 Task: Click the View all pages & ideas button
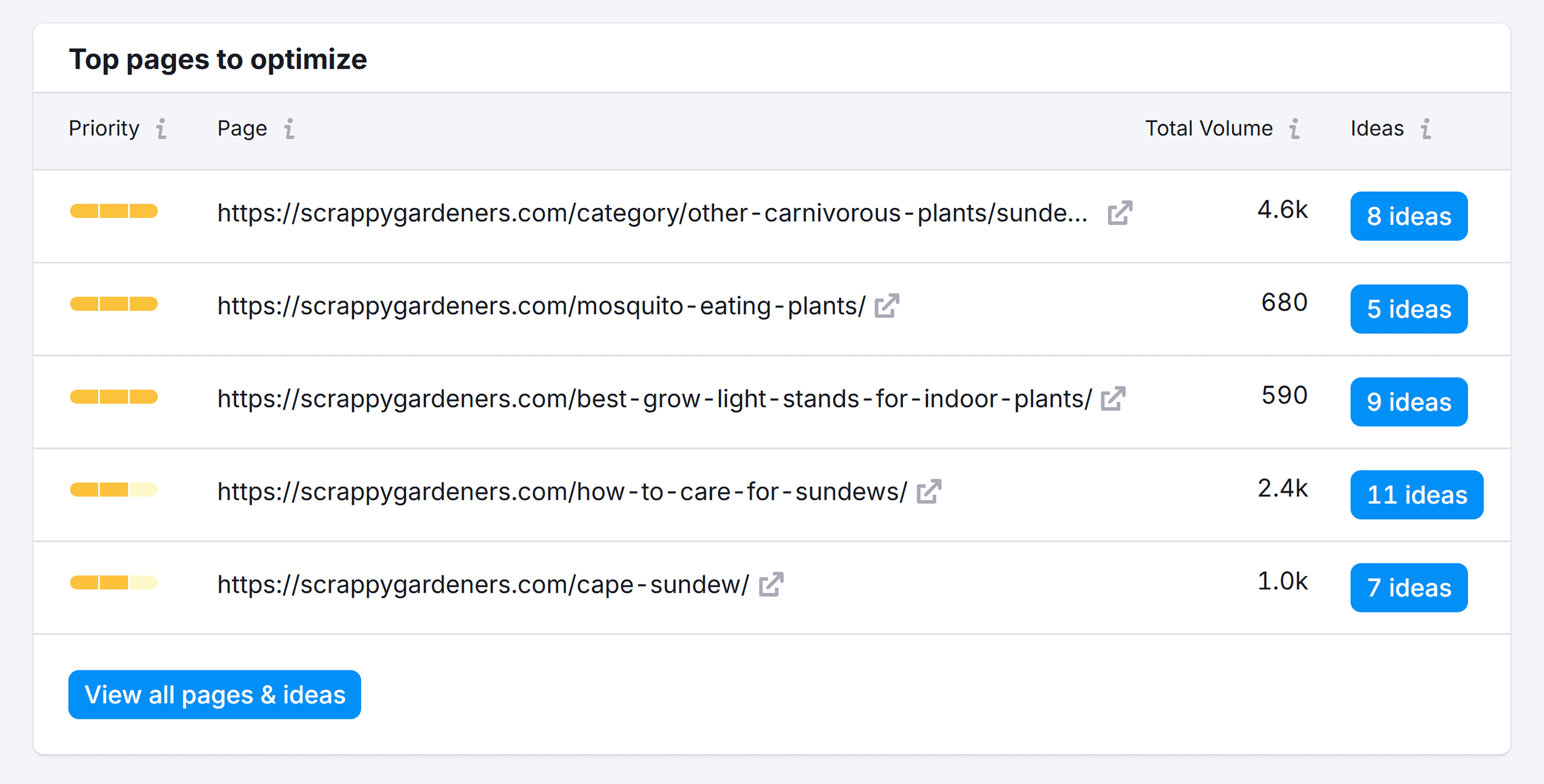tap(214, 694)
